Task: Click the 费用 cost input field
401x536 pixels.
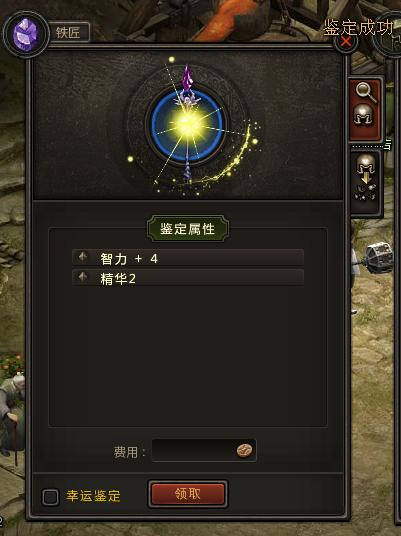Action: coord(204,451)
